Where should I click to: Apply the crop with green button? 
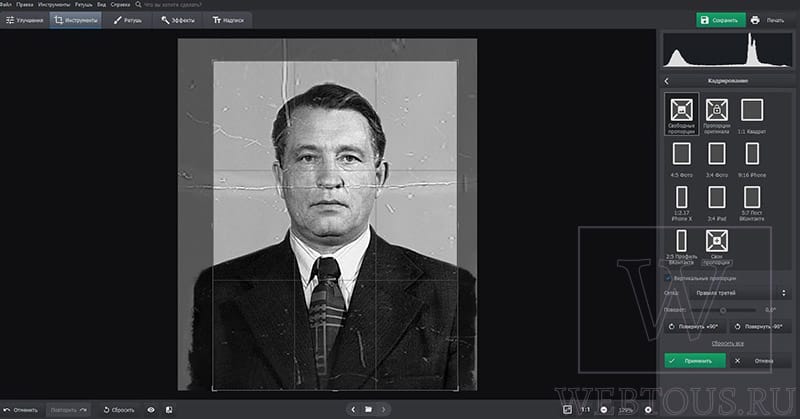point(694,361)
